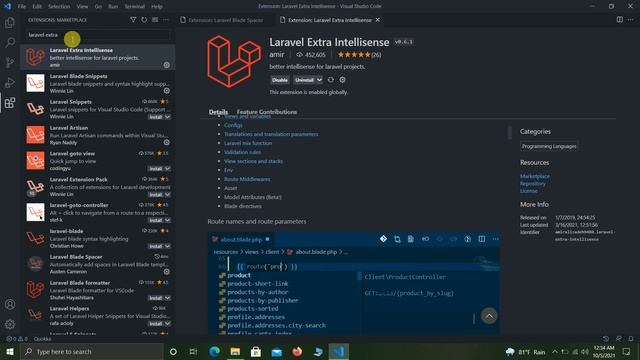Click Programming Languages category tag
This screenshot has width=640, height=360.
click(549, 146)
